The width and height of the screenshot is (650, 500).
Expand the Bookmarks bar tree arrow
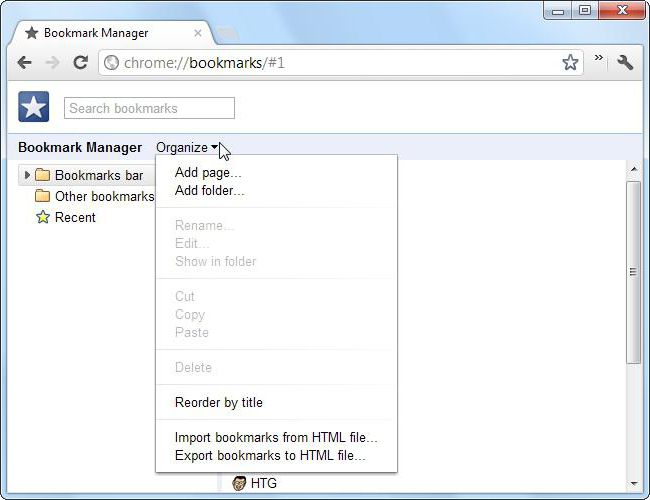[x=27, y=175]
